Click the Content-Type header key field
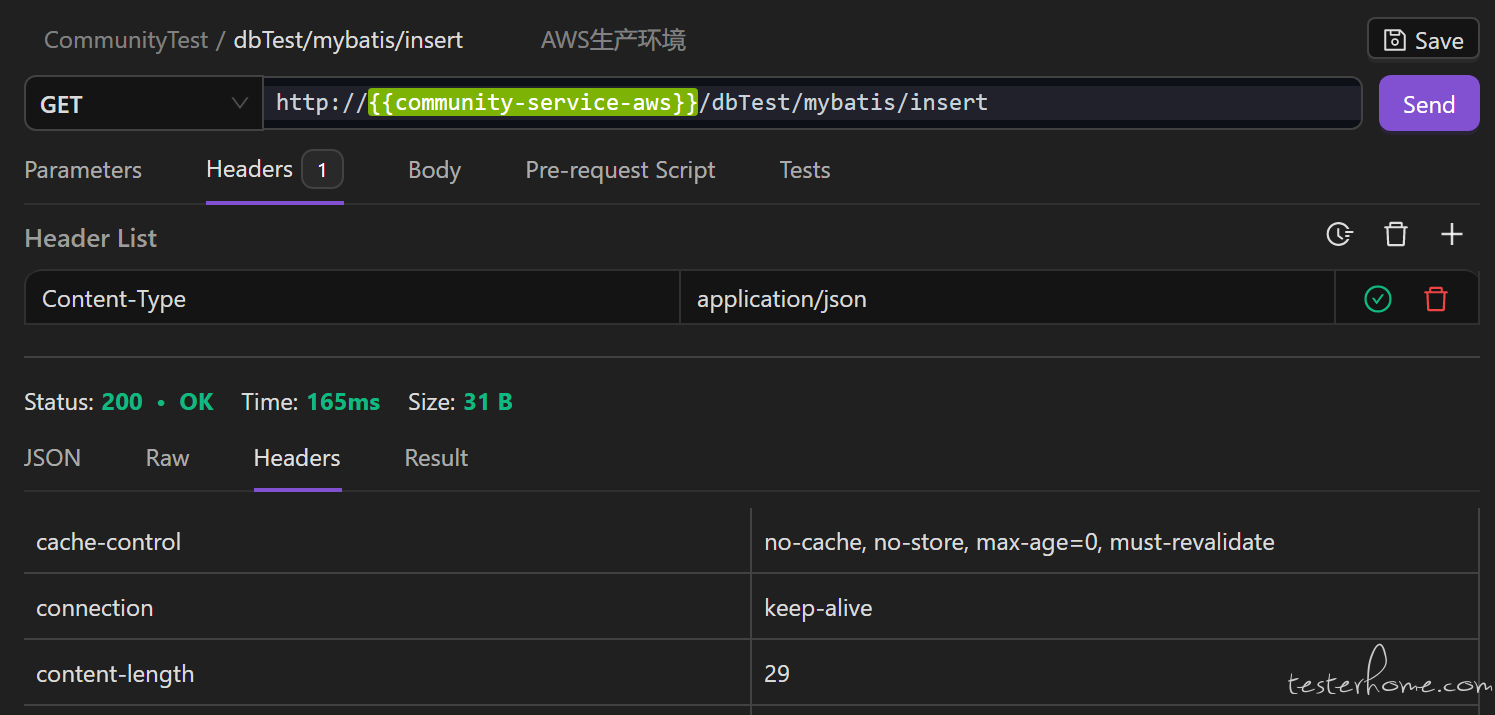This screenshot has height=715, width=1495. coord(352,298)
